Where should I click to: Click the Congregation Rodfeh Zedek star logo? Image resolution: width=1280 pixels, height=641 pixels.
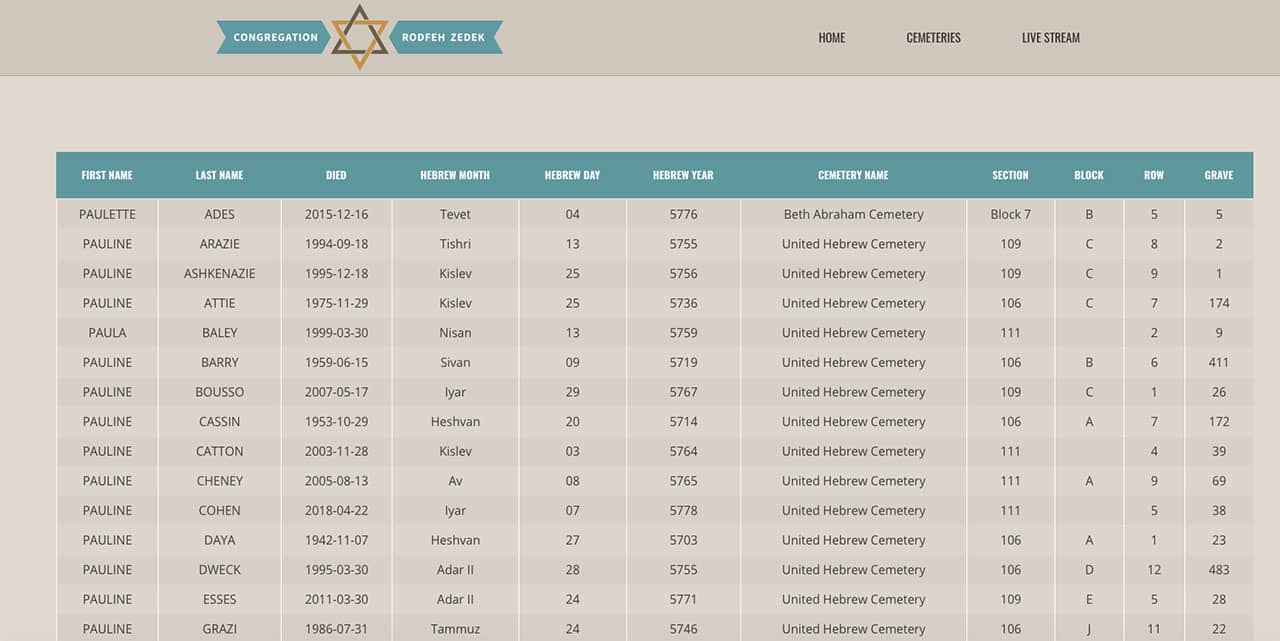point(359,38)
